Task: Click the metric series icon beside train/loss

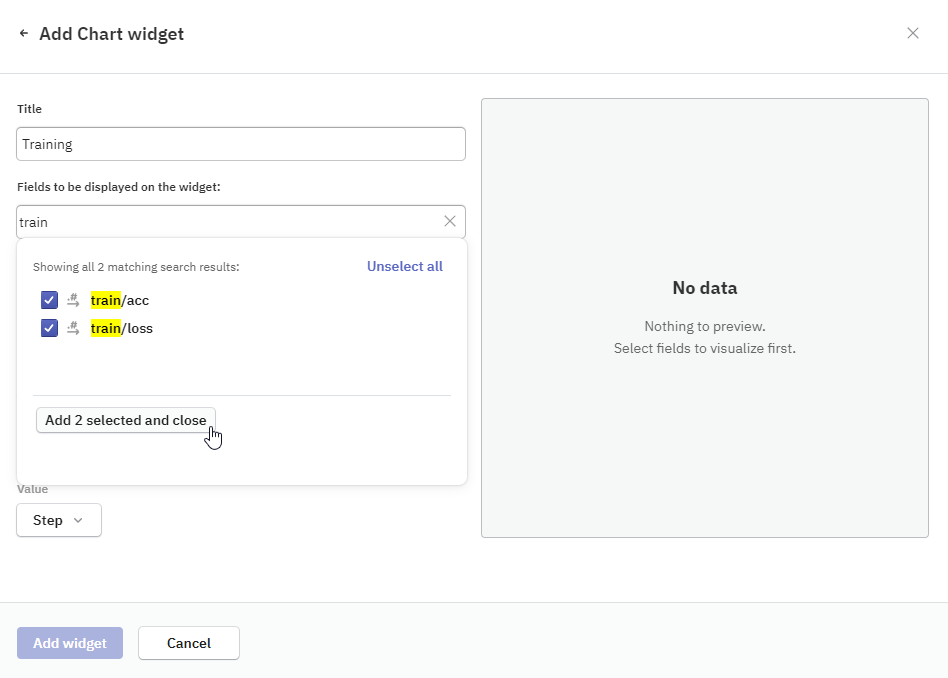Action: click(x=73, y=328)
